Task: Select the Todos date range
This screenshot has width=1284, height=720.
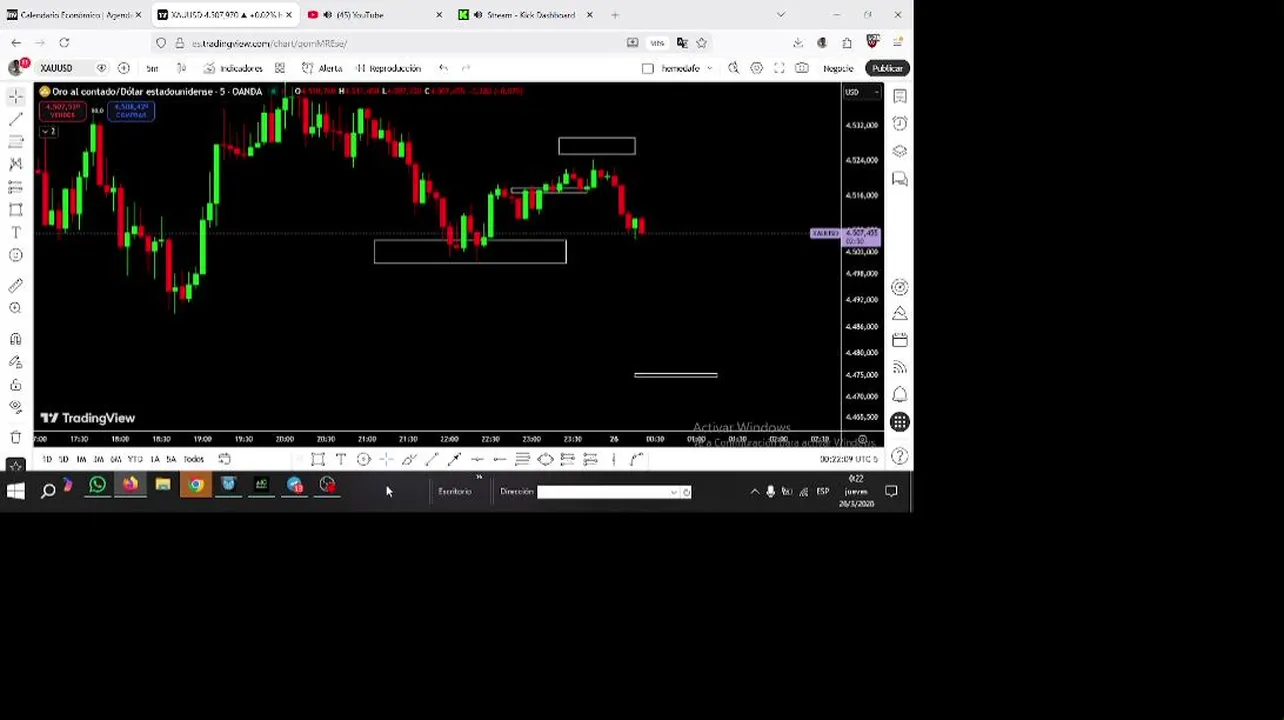Action: (x=194, y=459)
